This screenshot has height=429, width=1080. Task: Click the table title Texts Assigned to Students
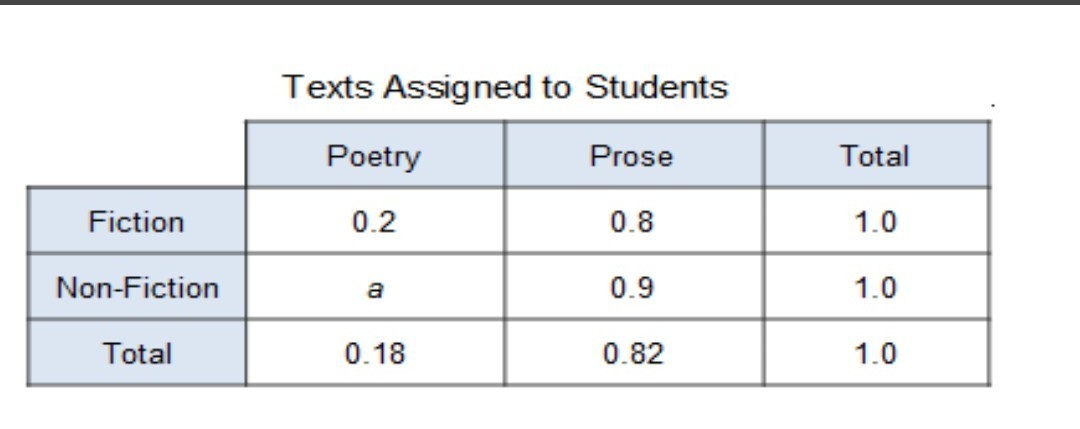[505, 88]
